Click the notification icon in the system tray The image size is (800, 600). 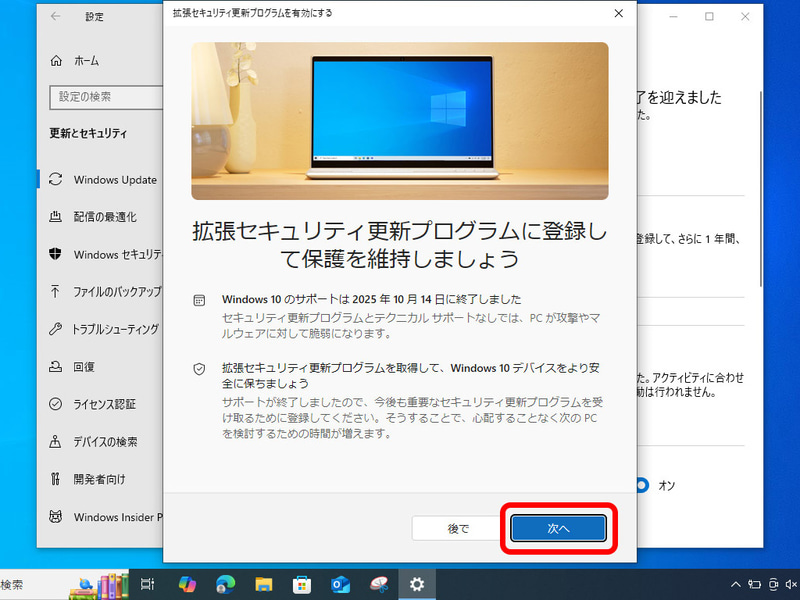coord(797,584)
